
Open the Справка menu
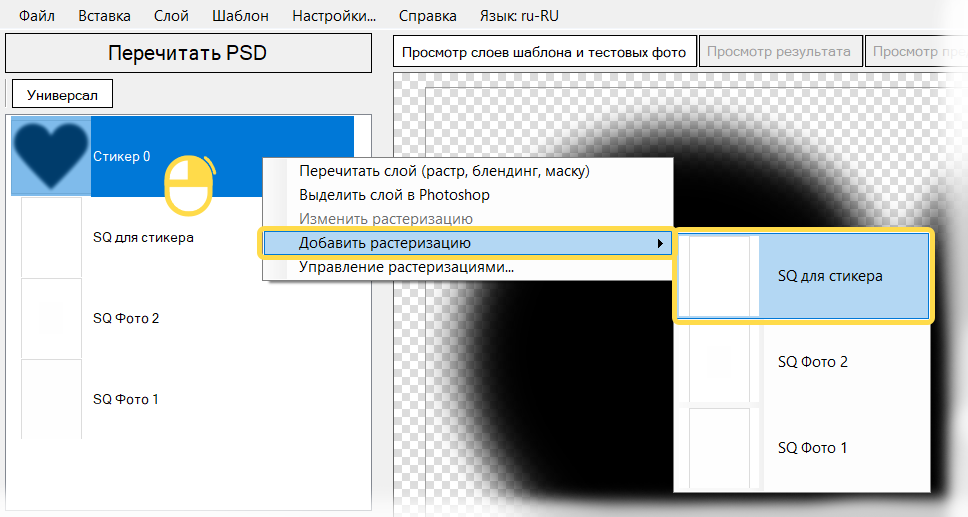click(x=427, y=16)
